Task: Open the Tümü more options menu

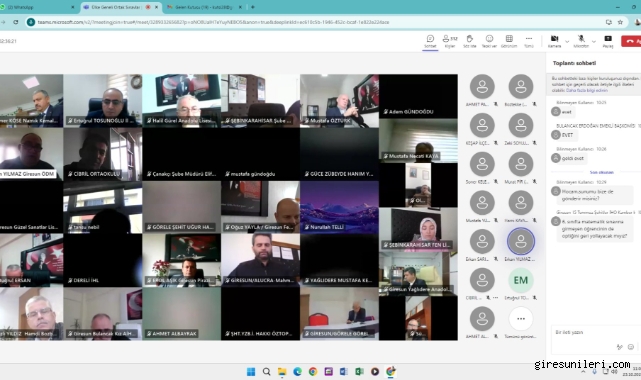Action: point(529,41)
